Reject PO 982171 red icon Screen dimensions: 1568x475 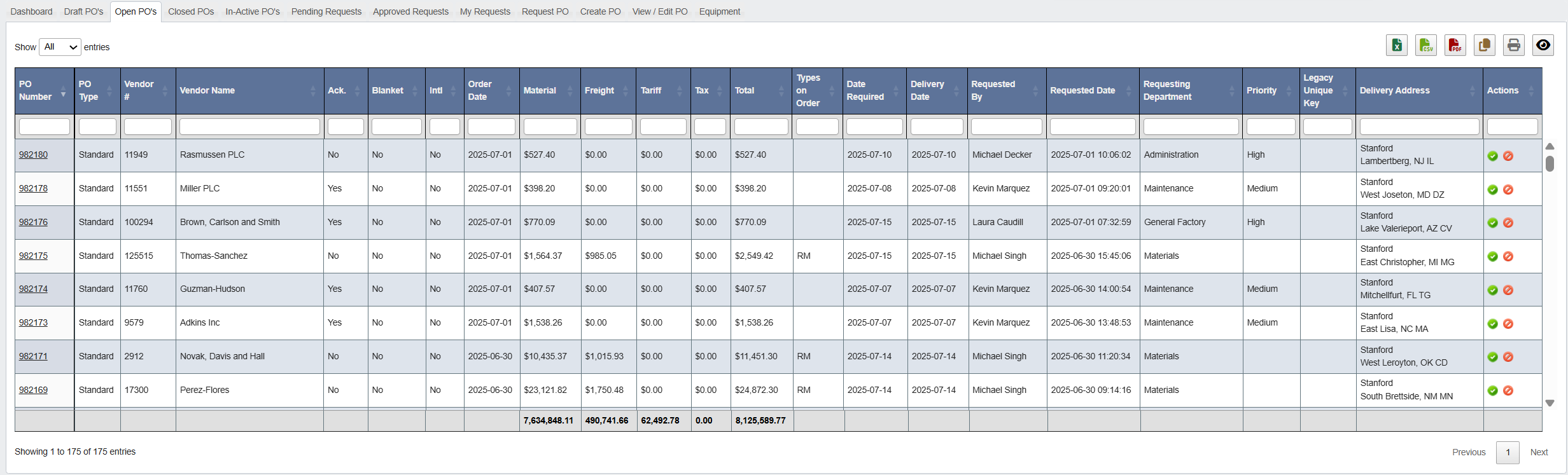[1508, 357]
